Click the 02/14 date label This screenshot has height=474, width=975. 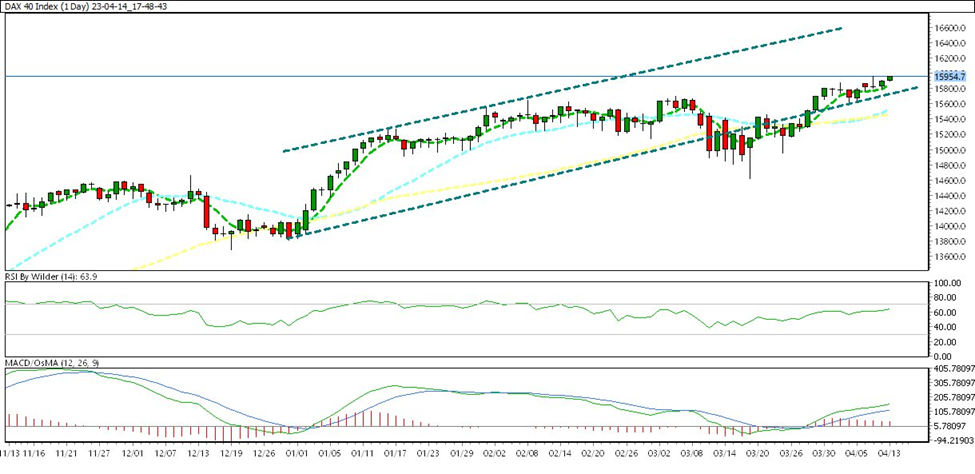[560, 454]
